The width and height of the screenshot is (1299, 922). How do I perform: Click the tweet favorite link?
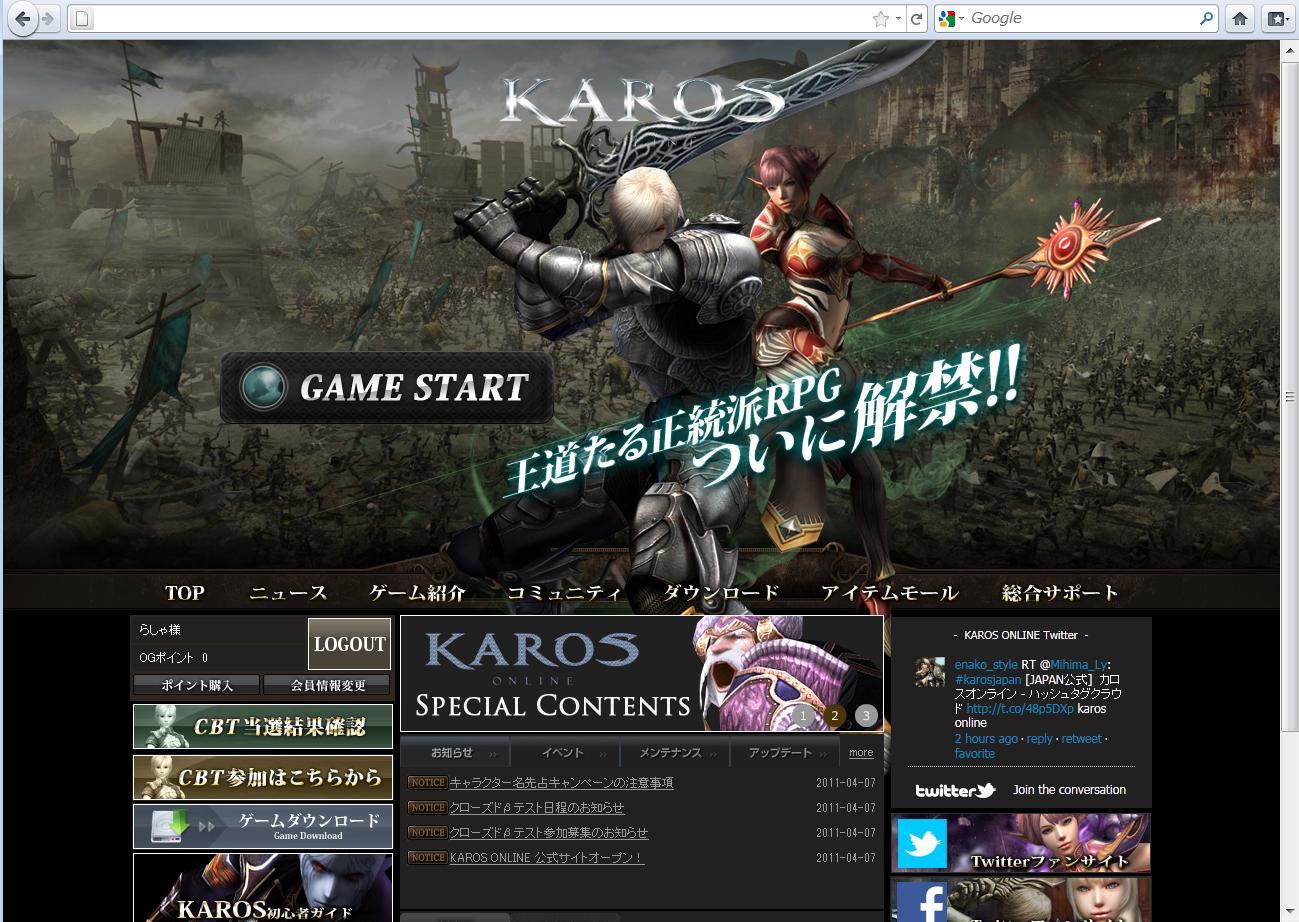coord(975,754)
